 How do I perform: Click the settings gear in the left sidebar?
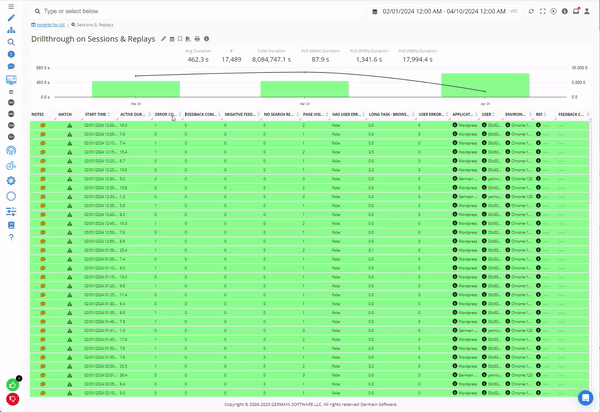(10, 180)
